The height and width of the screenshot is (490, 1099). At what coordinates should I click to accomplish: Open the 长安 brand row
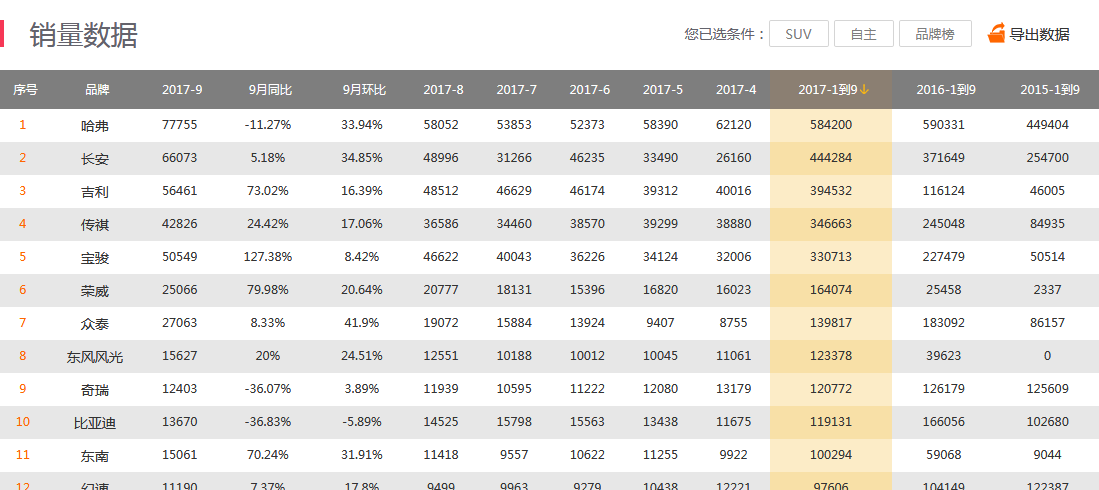tap(550, 158)
